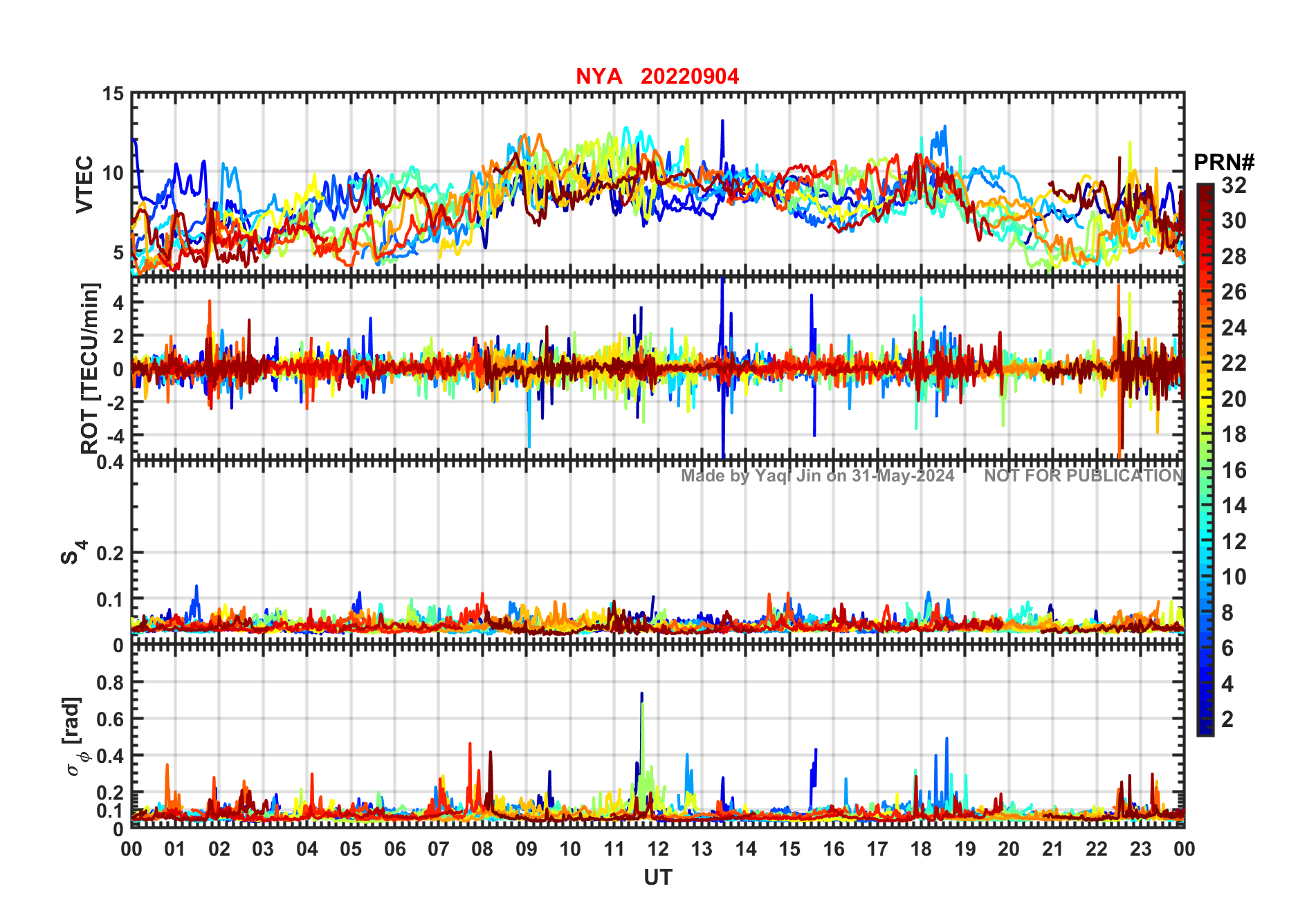The width and height of the screenshot is (1316, 920).
Task: Click the x-axis tick label 12
Action: [658, 849]
